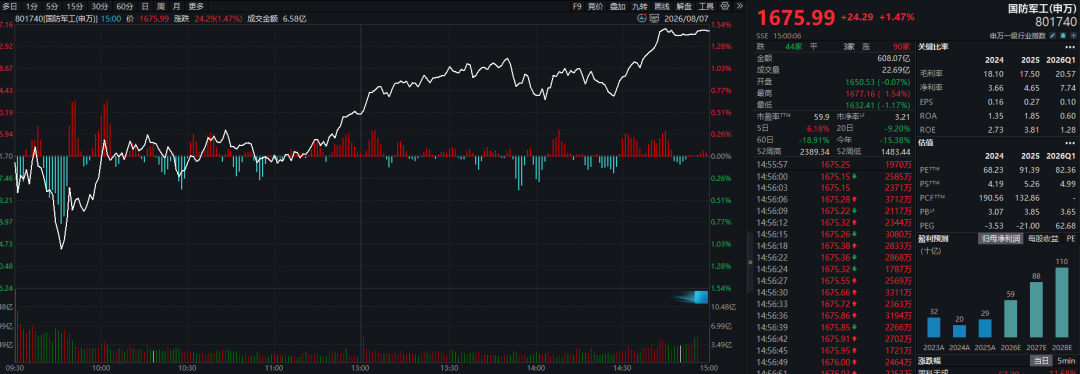Click the index code 801740 in the side panel
The image size is (1080, 374).
pyautogui.click(x=1056, y=22)
